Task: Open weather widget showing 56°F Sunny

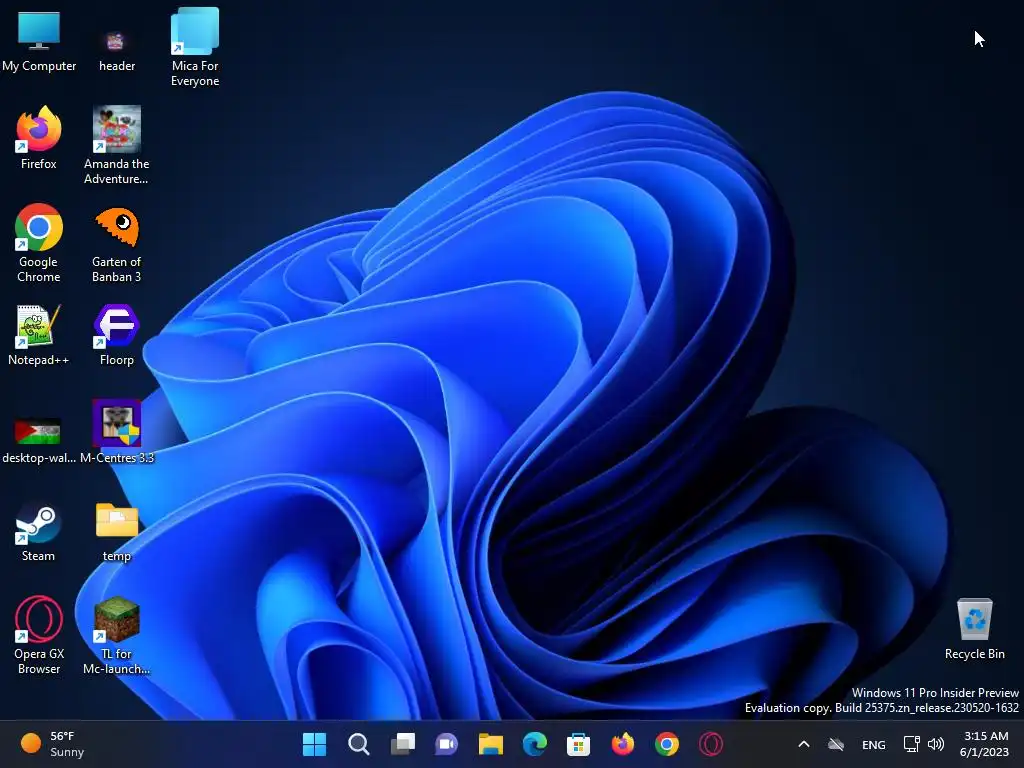Action: [x=52, y=744]
